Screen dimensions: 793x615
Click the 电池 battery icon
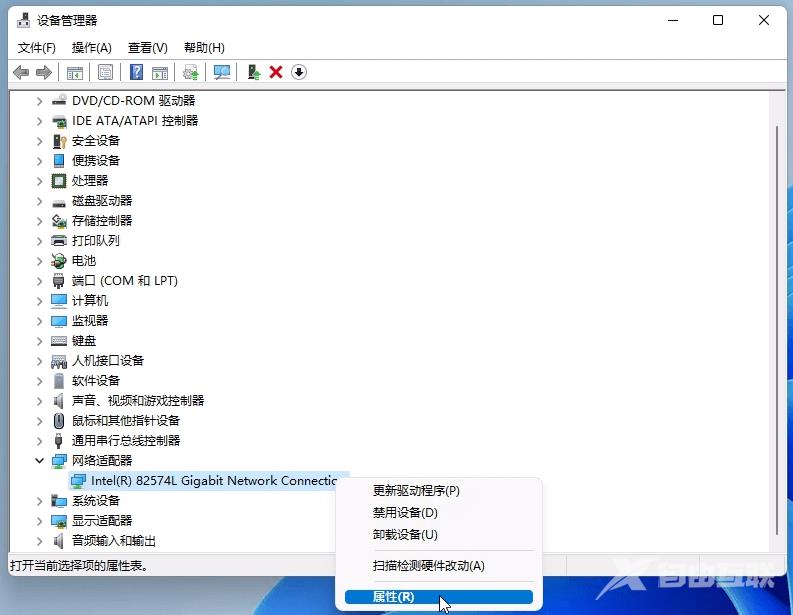pos(59,260)
